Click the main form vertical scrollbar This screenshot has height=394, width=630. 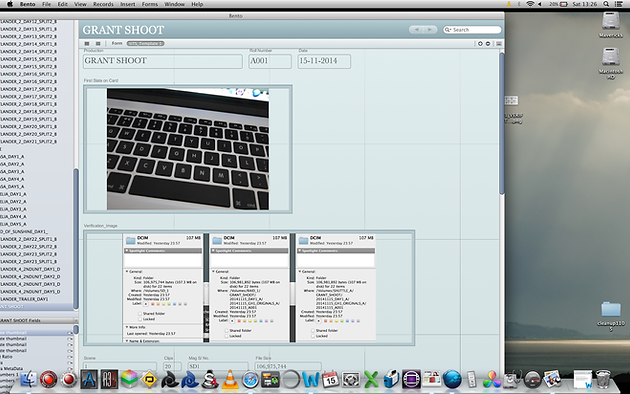click(501, 124)
